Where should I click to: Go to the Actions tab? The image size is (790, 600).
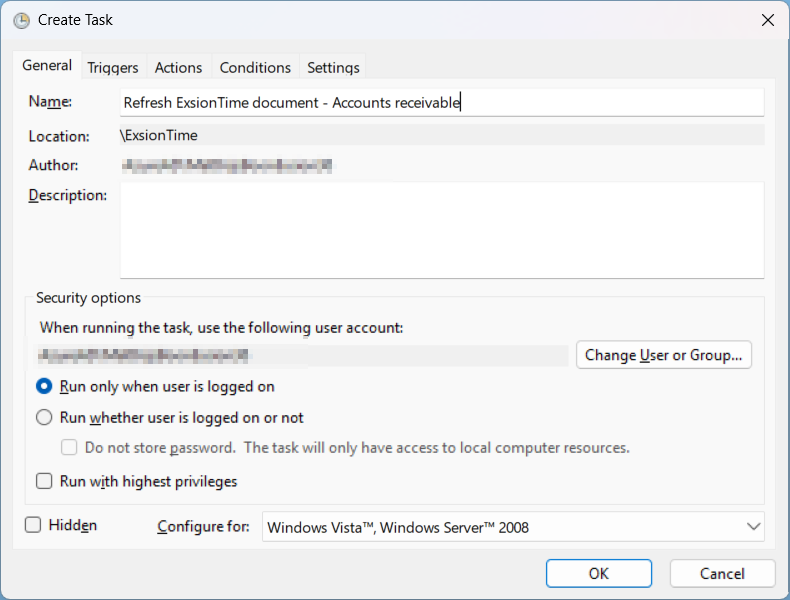click(x=178, y=68)
